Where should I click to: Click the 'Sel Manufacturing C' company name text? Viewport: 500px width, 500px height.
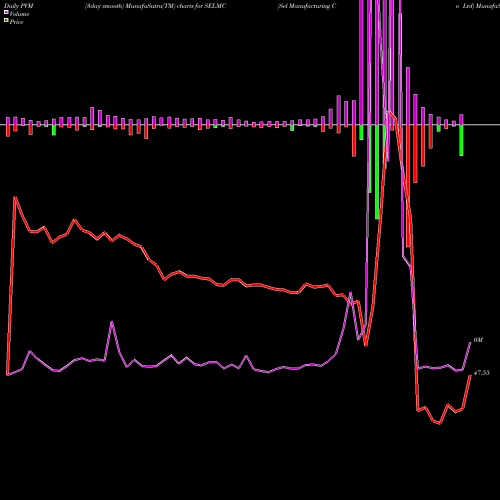307,6
